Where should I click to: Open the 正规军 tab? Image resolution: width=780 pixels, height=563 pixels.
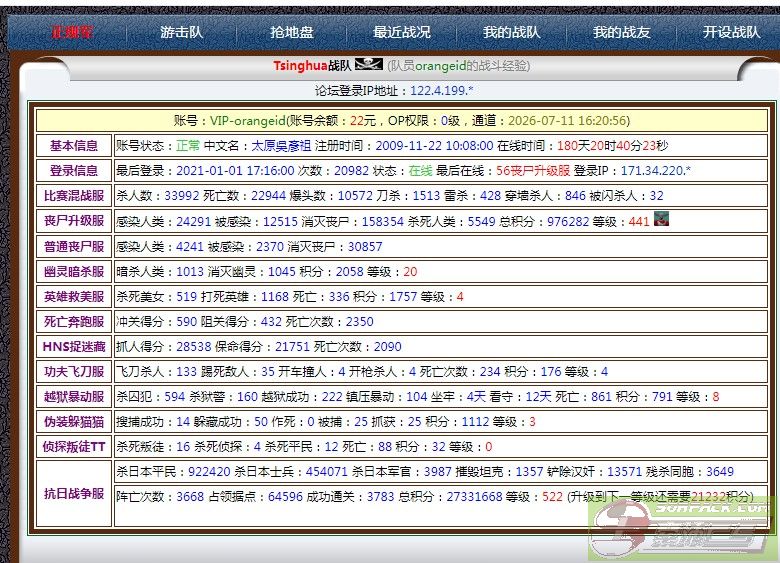(x=72, y=32)
